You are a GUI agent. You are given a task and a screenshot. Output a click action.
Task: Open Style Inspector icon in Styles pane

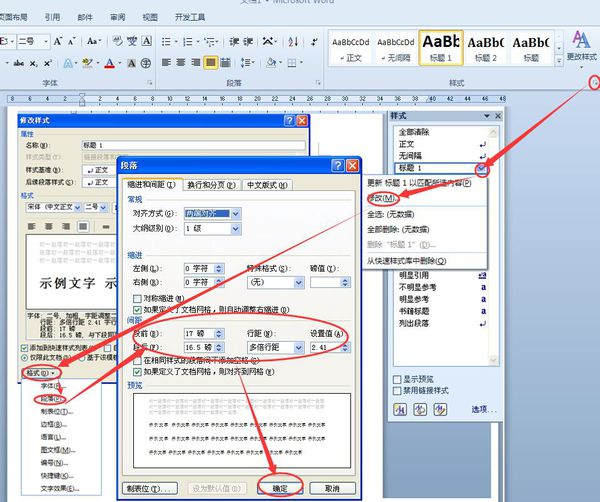pos(420,410)
